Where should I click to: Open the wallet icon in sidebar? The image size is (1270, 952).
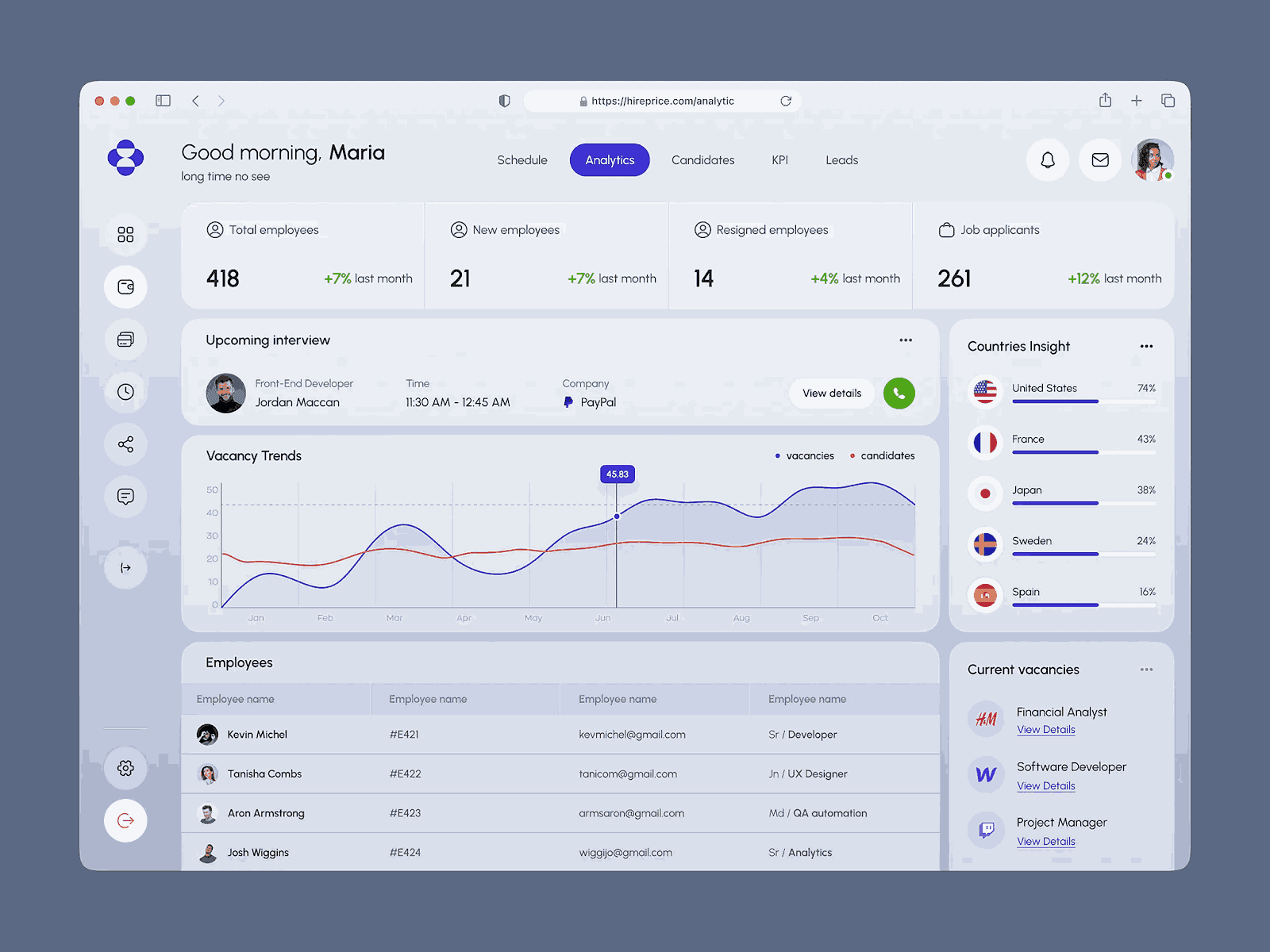125,287
